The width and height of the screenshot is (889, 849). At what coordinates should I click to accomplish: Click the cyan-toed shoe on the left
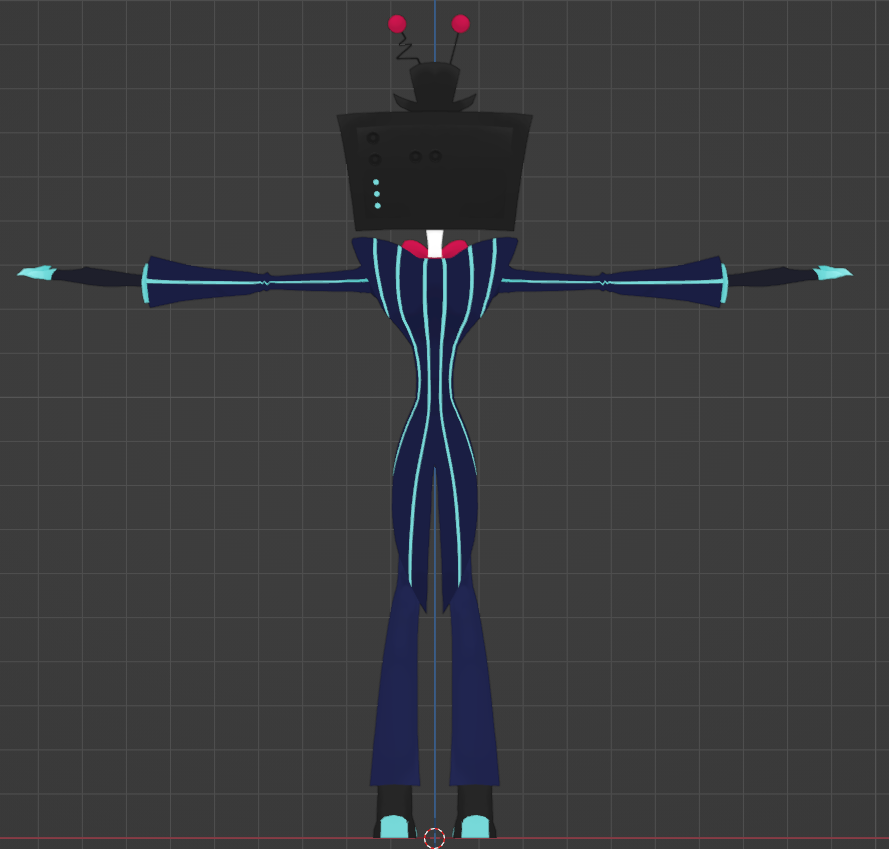(x=396, y=826)
